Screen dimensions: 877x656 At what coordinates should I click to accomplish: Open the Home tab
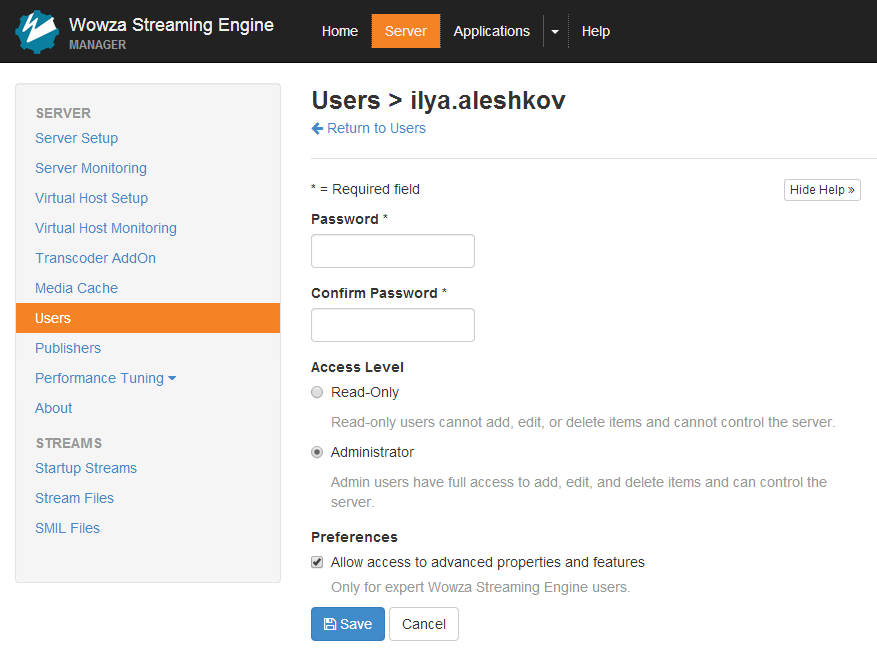[x=339, y=31]
